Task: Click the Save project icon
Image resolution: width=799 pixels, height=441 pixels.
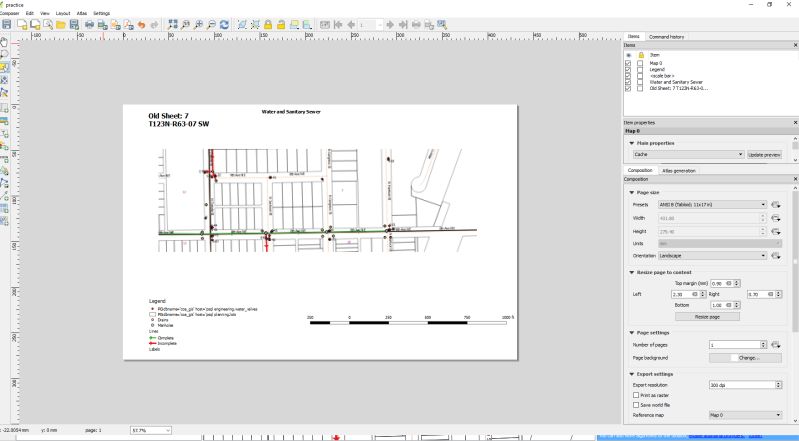Action: [x=7, y=24]
